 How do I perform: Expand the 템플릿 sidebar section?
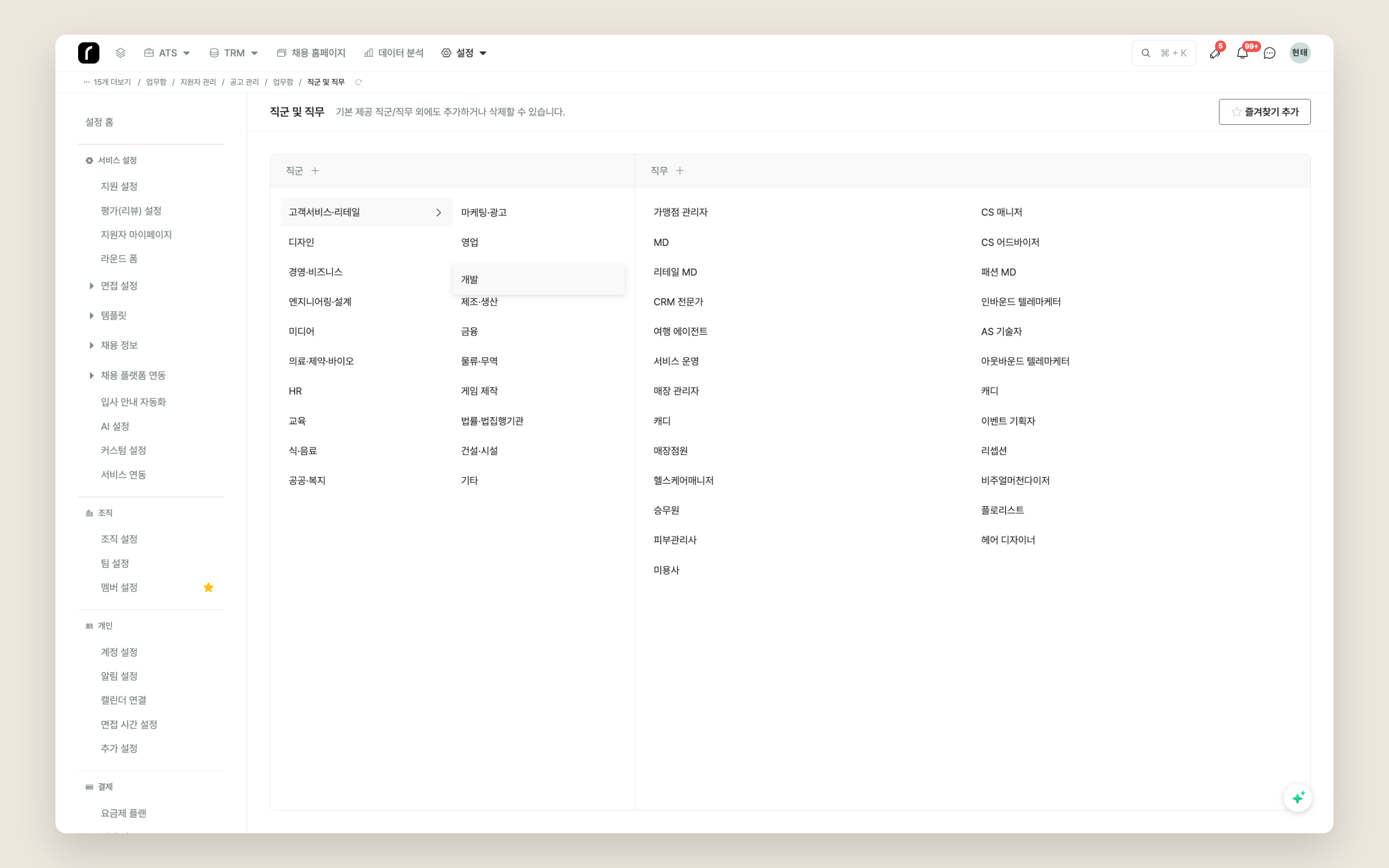click(x=108, y=316)
